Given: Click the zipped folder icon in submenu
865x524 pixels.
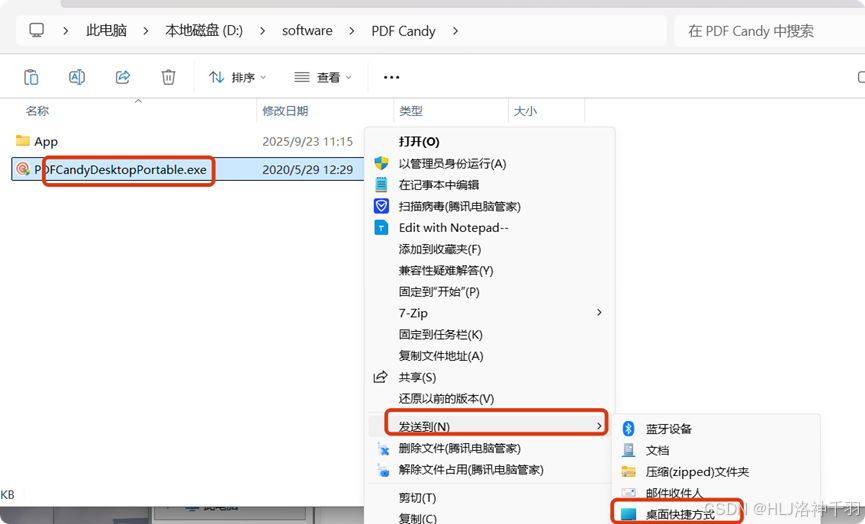Looking at the screenshot, I should [x=628, y=472].
